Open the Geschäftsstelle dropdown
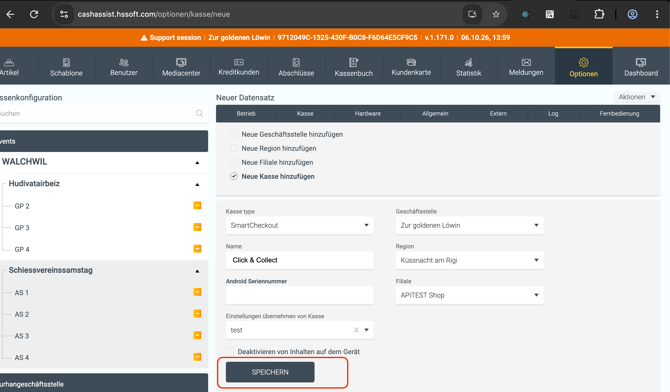Viewport: 670px width, 392px height. tap(470, 225)
